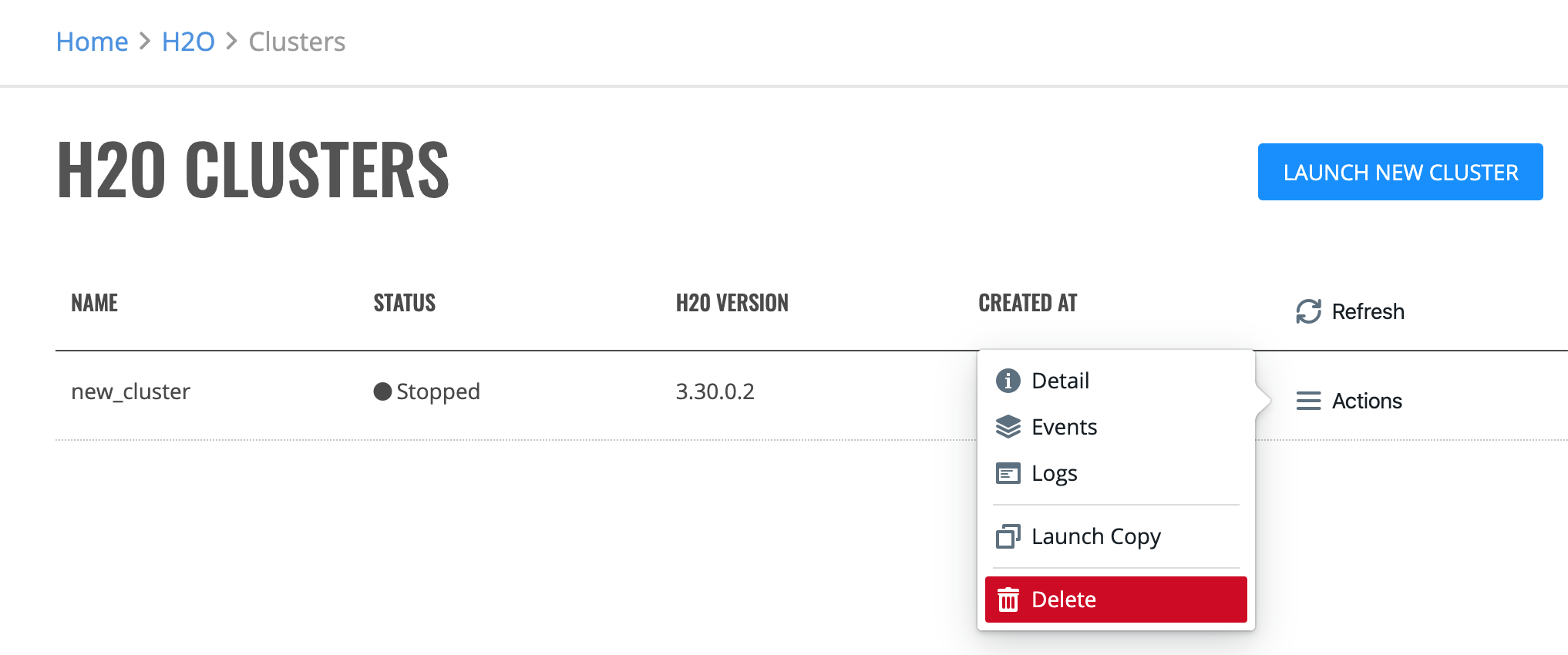Click the Actions hamburger menu icon
The width and height of the screenshot is (1568, 655).
(1308, 401)
